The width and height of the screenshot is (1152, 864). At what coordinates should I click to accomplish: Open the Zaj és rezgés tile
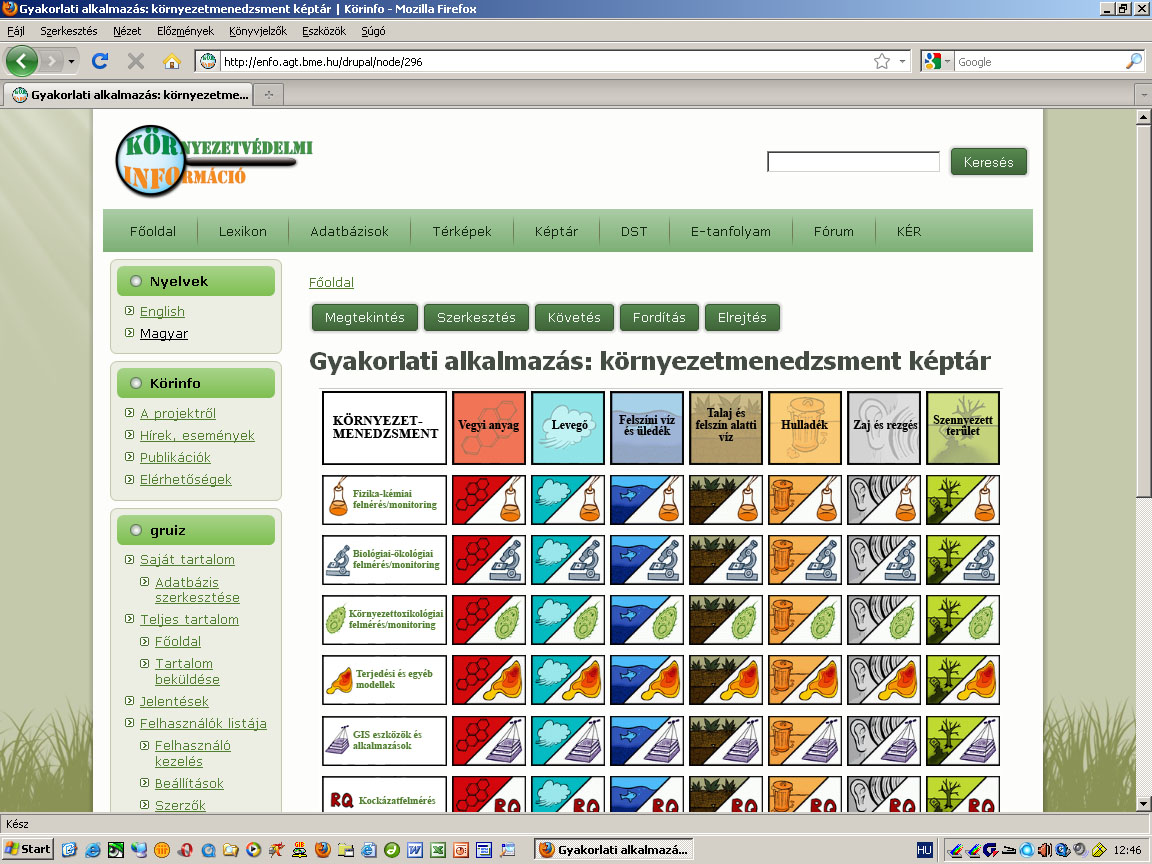(884, 427)
